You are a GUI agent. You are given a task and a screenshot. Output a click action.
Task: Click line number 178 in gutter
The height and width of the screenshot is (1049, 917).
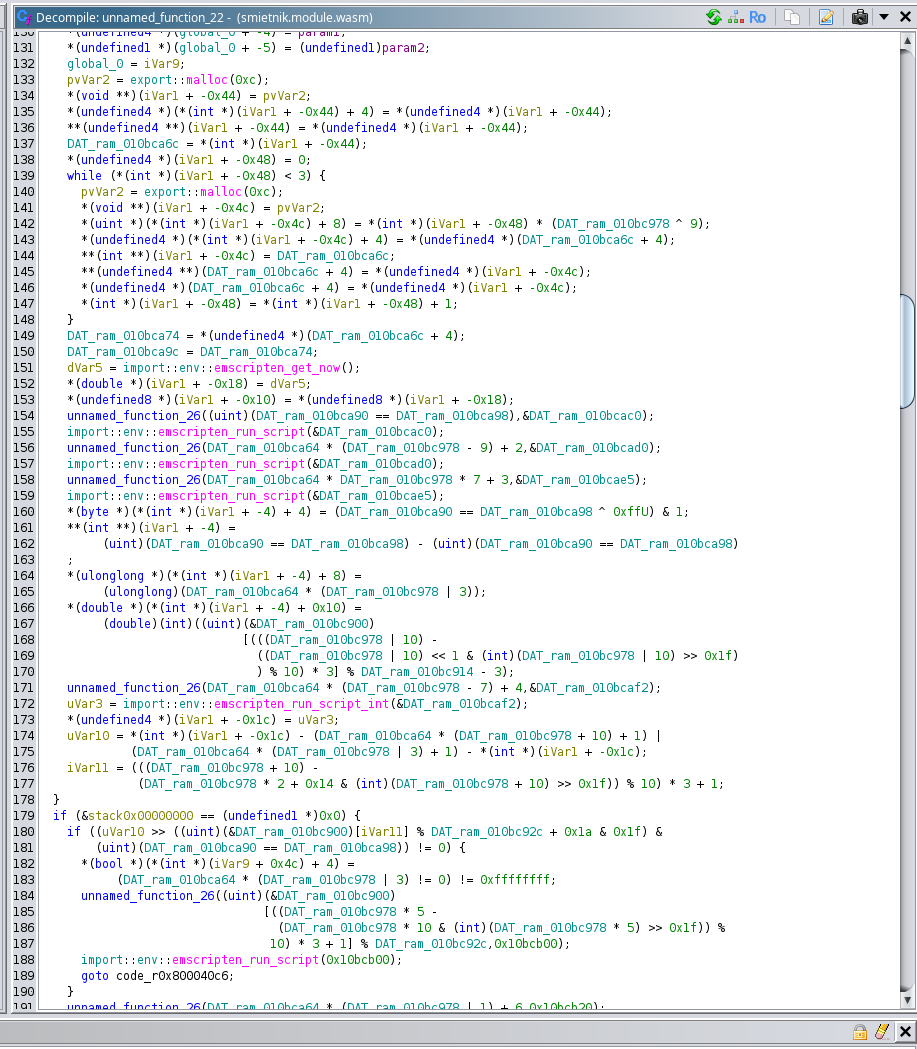(x=23, y=801)
